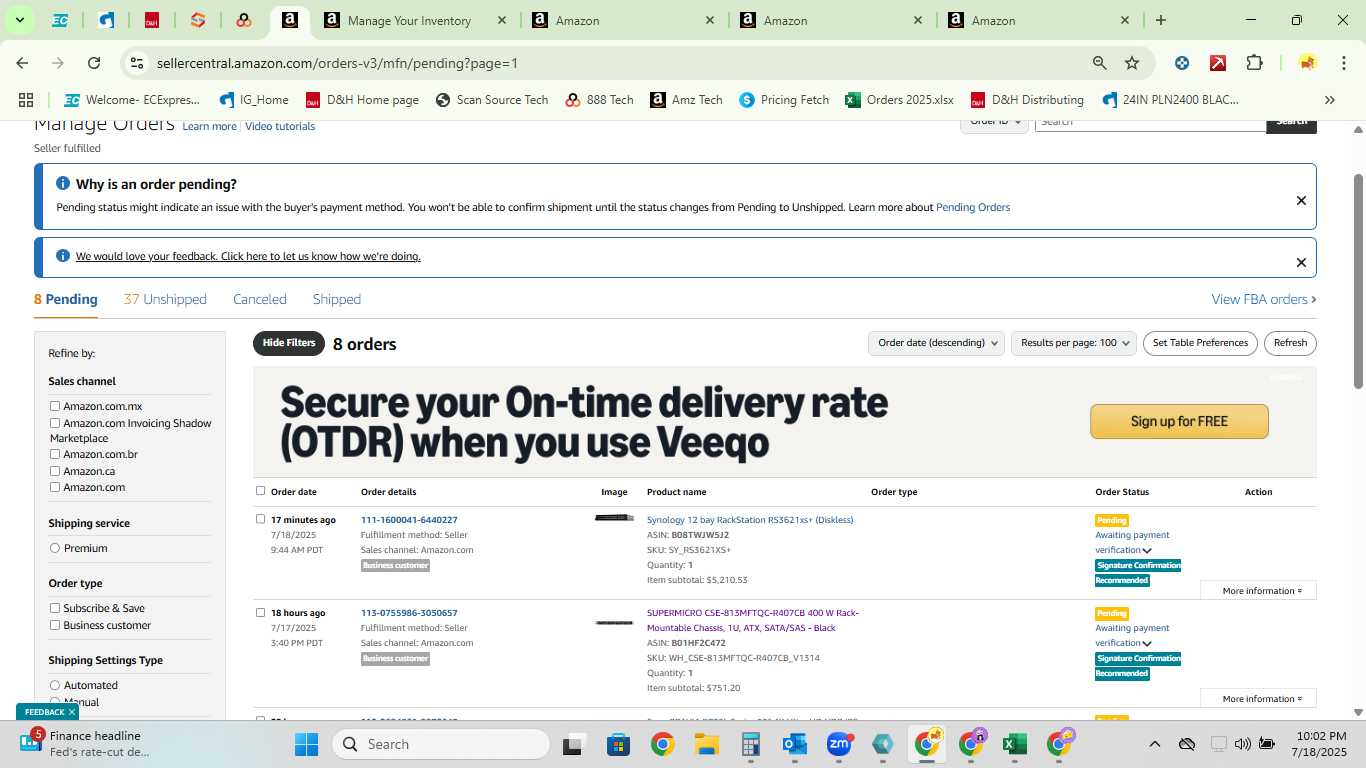Open a new browser tab
This screenshot has height=768, width=1366.
(x=1161, y=20)
